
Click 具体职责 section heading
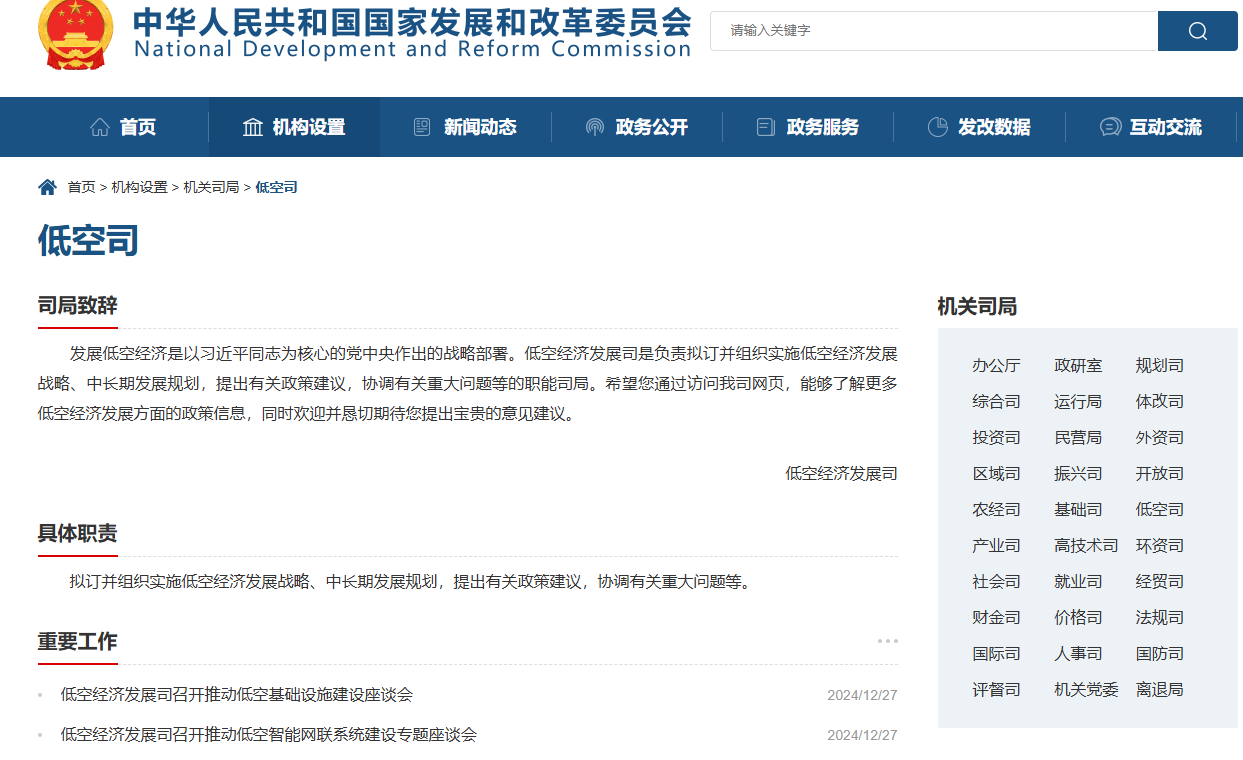tap(78, 533)
